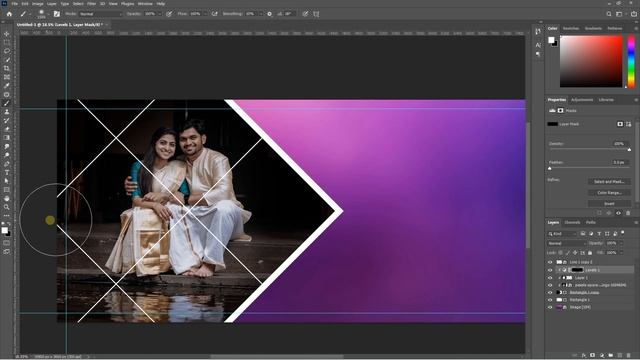Click the Levels 1 layer mask thumbnail

click(x=577, y=270)
